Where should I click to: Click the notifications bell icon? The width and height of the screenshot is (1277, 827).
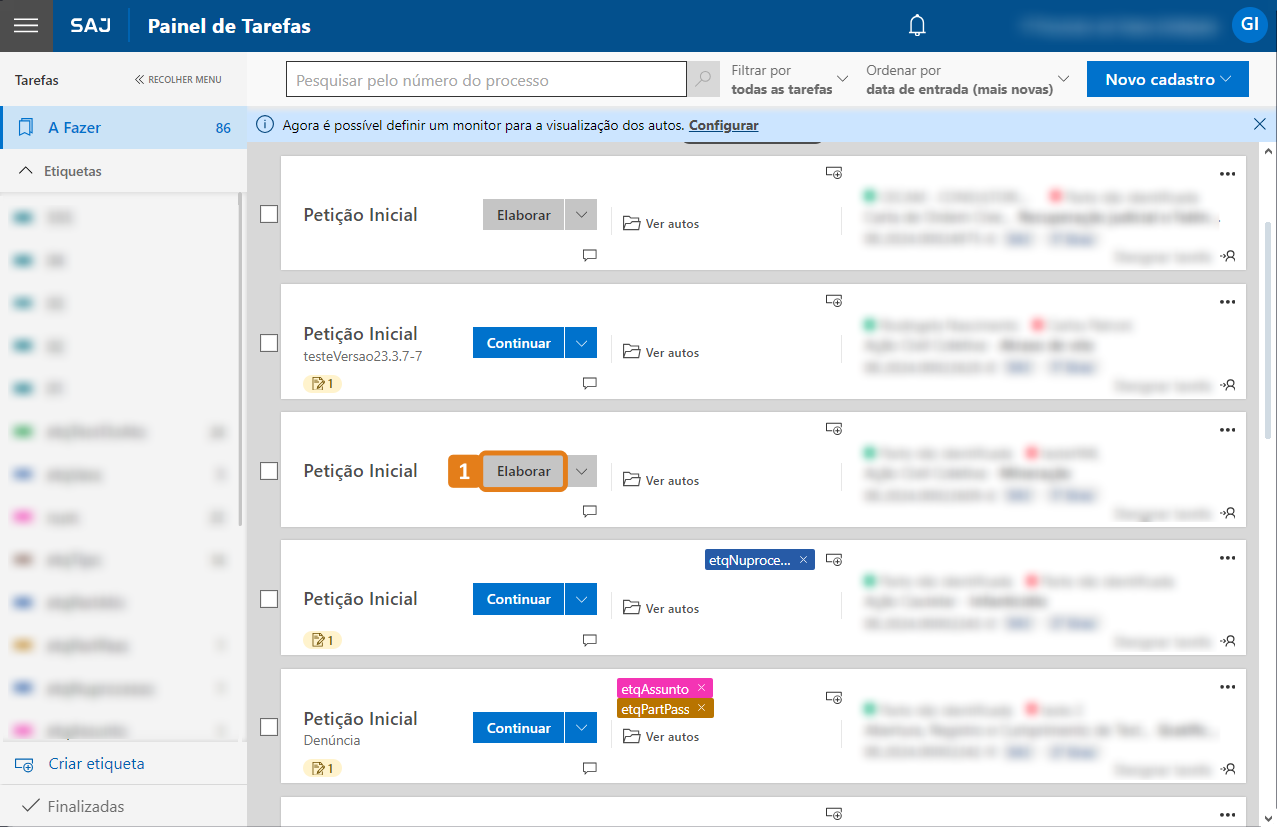point(917,26)
